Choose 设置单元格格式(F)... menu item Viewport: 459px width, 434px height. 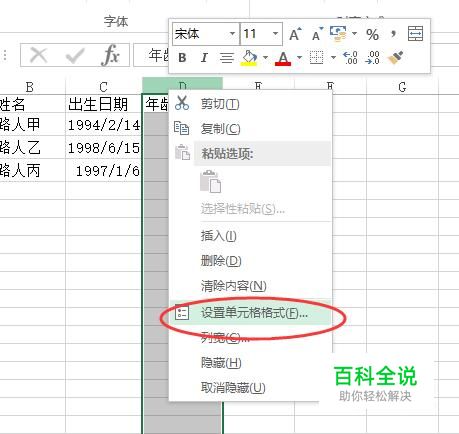250,313
